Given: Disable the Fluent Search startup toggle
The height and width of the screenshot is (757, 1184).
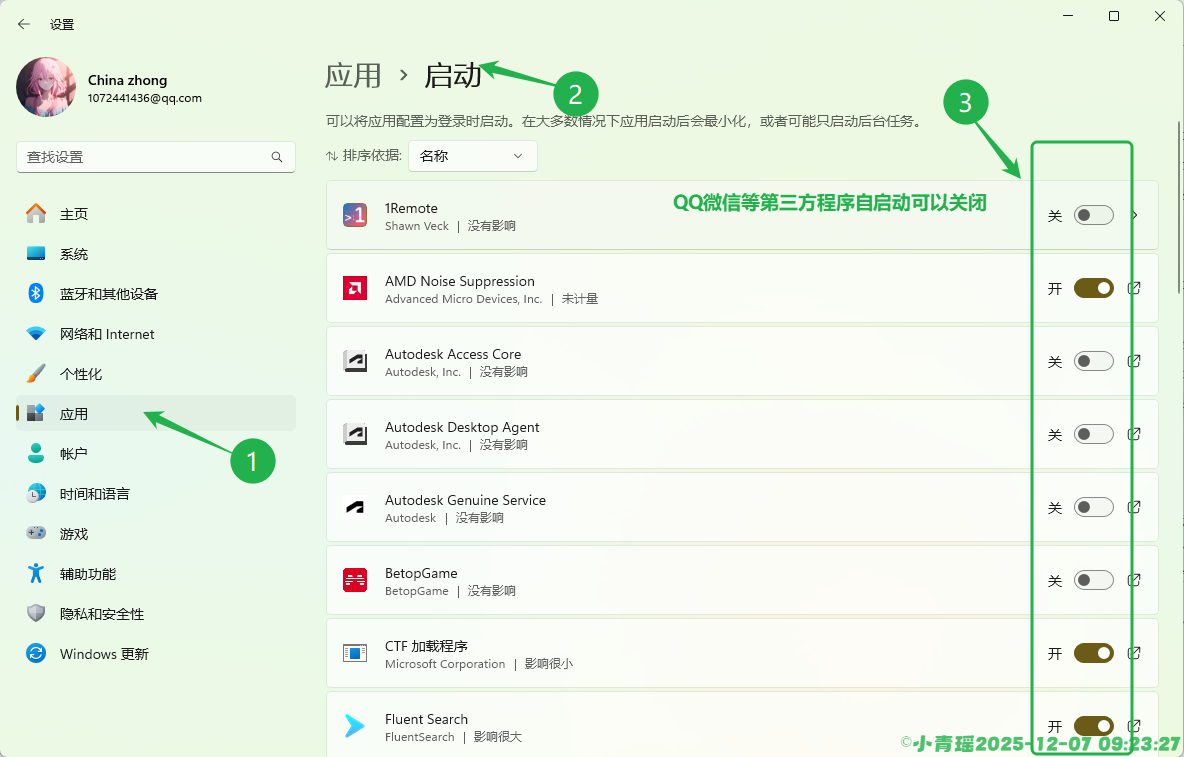Looking at the screenshot, I should [x=1093, y=726].
